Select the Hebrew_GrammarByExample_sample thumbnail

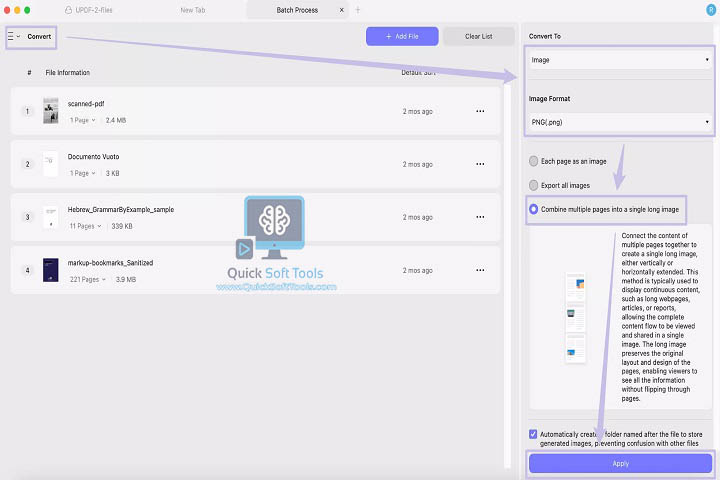click(51, 217)
